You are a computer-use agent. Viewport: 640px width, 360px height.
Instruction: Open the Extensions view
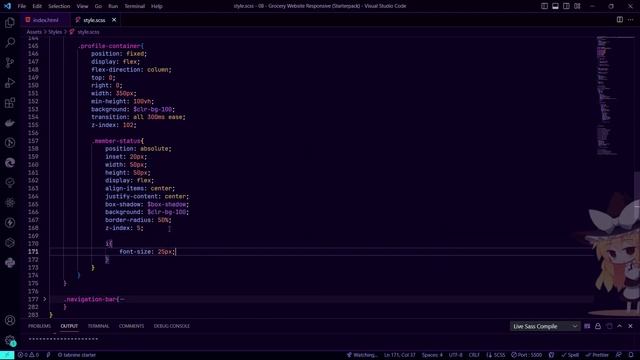coord(10,102)
